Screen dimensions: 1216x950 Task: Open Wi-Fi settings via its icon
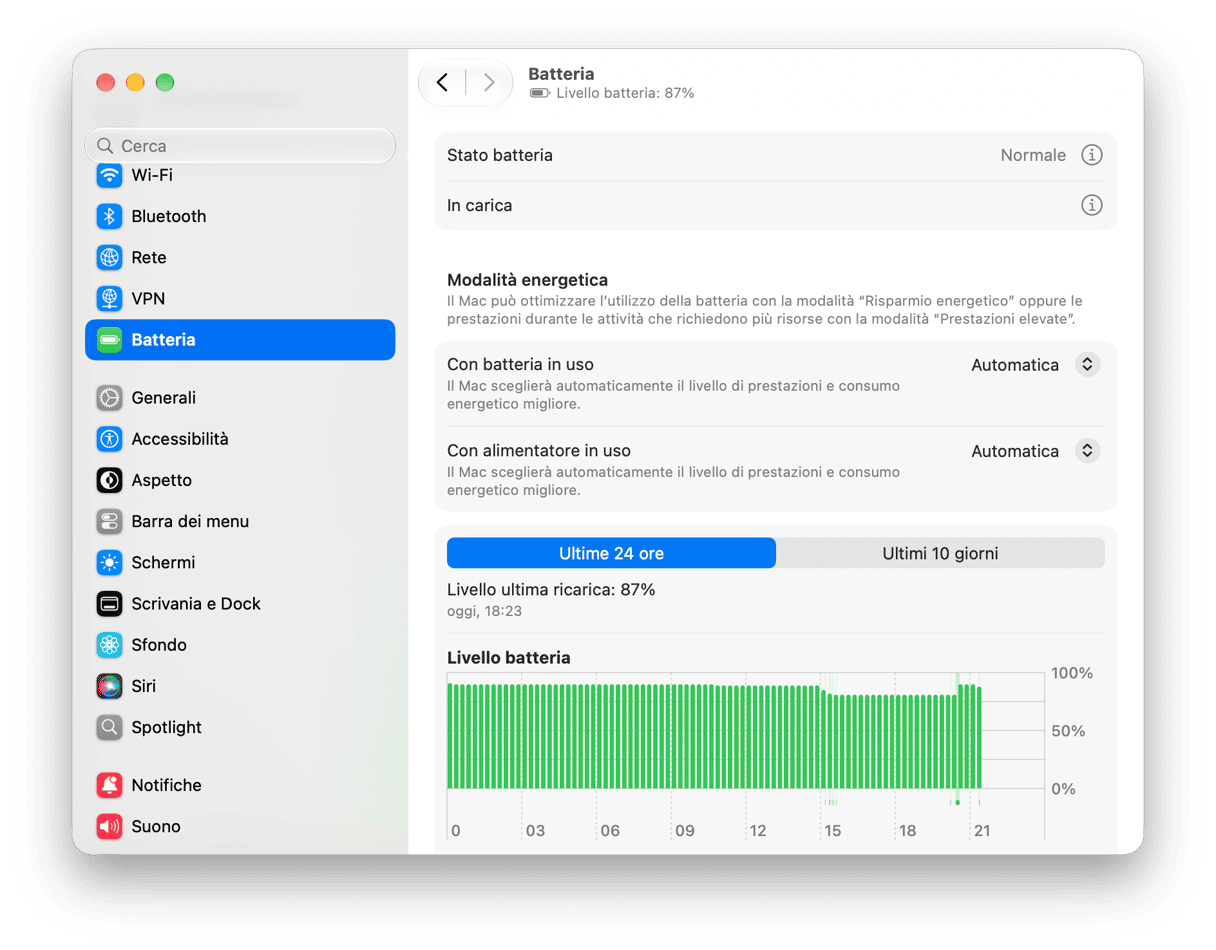tap(109, 175)
